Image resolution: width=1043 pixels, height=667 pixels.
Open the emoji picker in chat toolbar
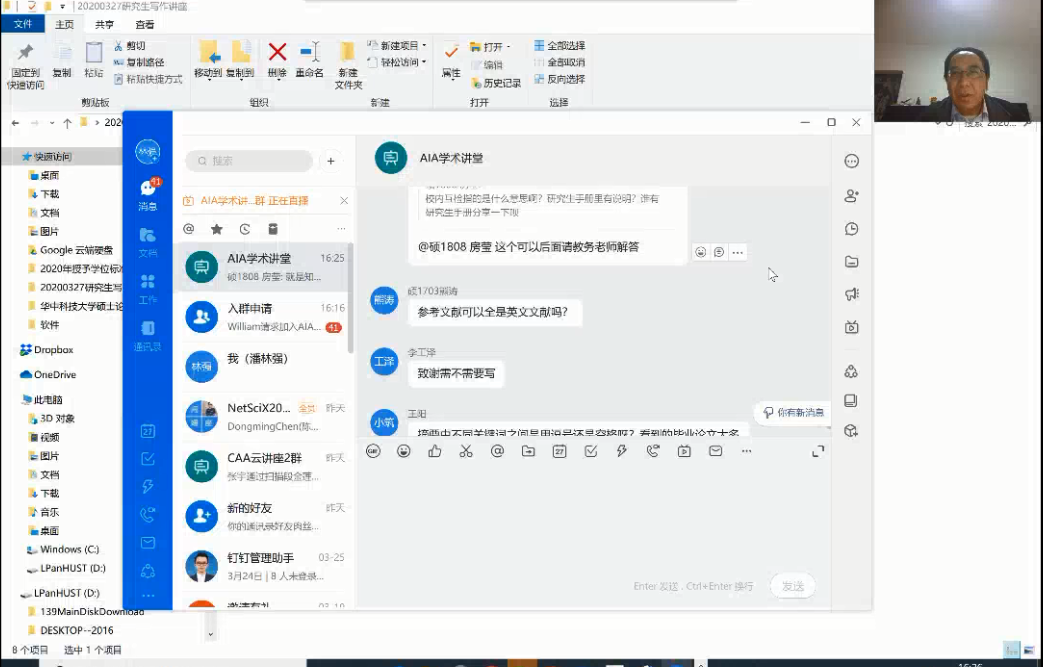[x=404, y=451]
